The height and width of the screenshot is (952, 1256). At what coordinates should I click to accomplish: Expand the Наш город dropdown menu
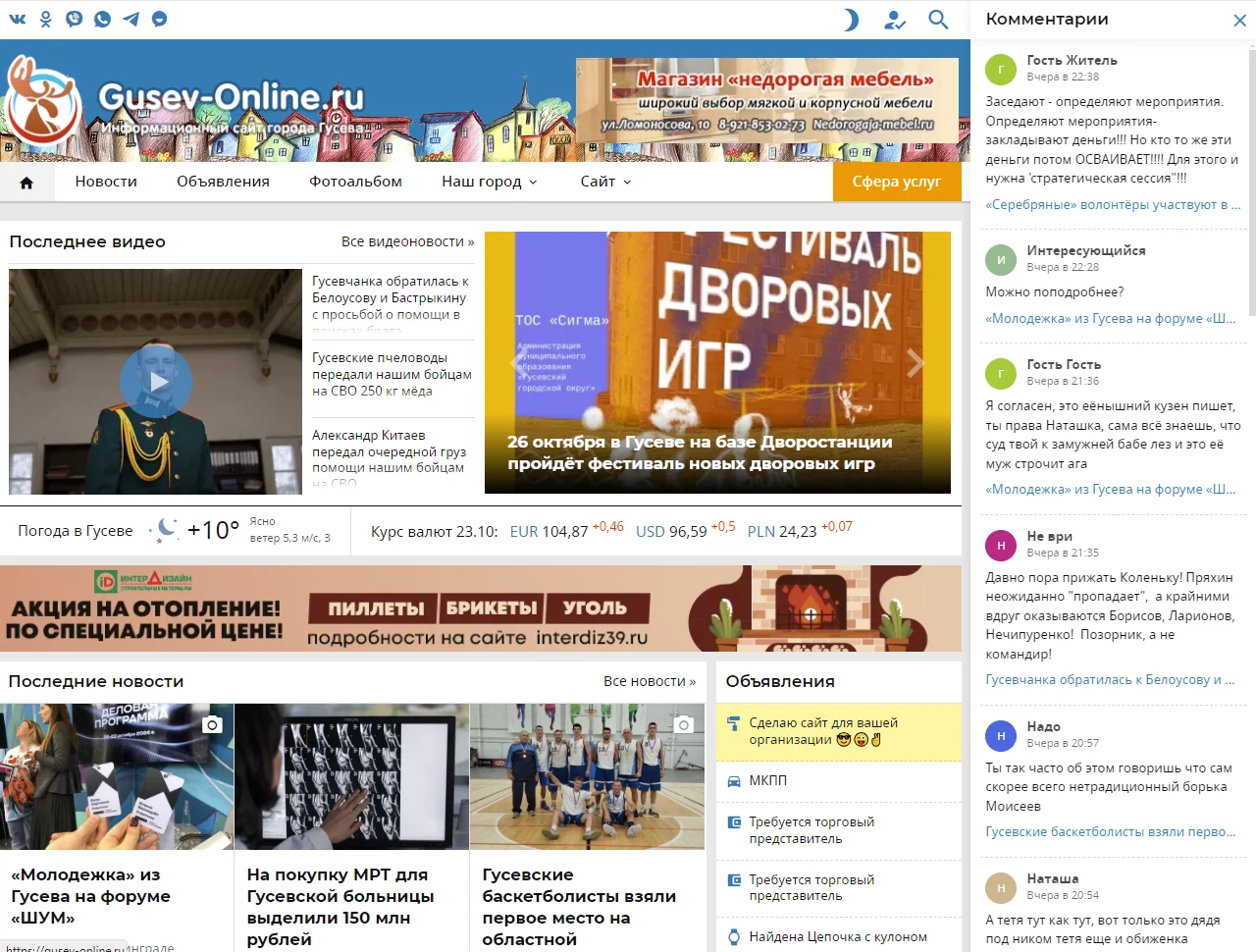pyautogui.click(x=489, y=182)
